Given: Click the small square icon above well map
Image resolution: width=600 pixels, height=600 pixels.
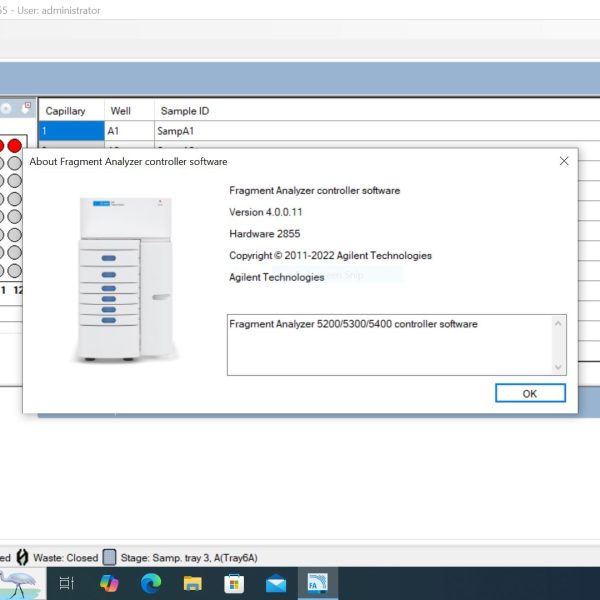Looking at the screenshot, I should coord(28,104).
